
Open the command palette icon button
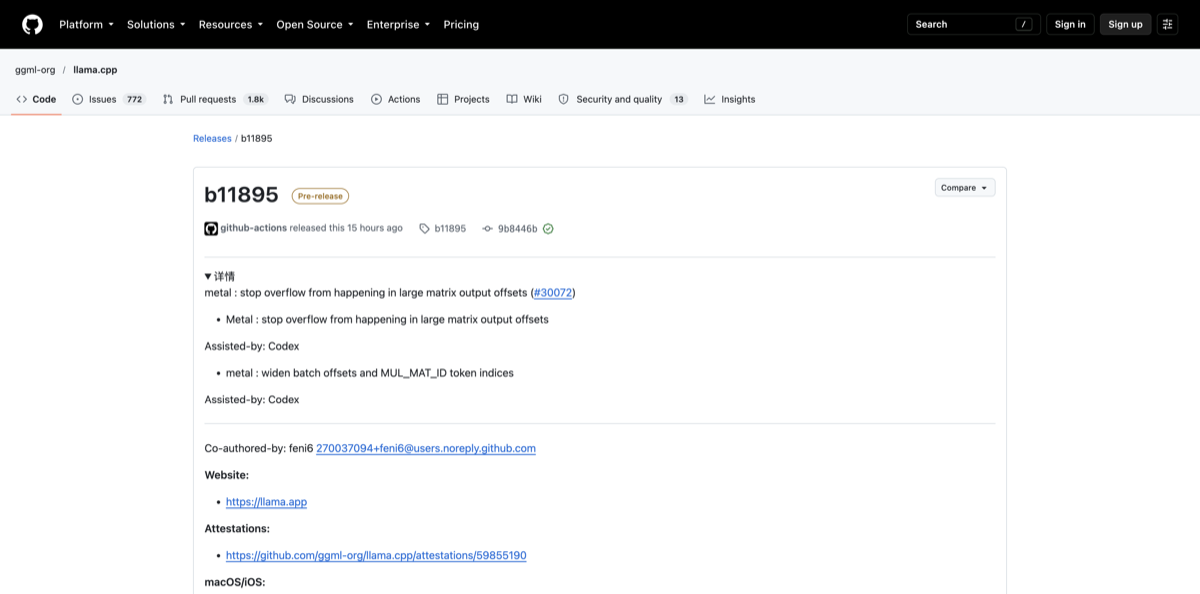1167,24
